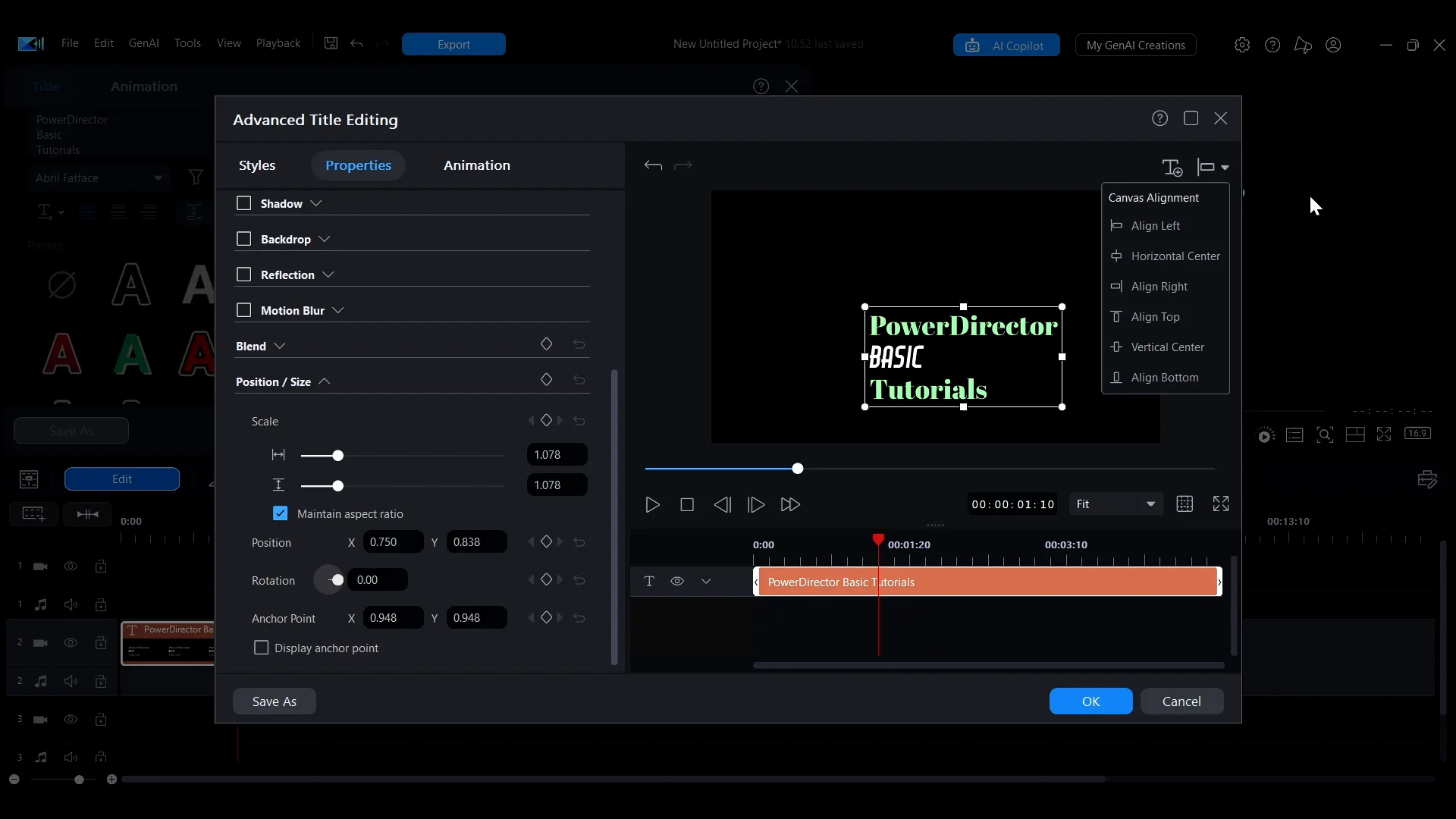1456x819 pixels.
Task: Click Cancel in the dialog
Action: 1181,701
